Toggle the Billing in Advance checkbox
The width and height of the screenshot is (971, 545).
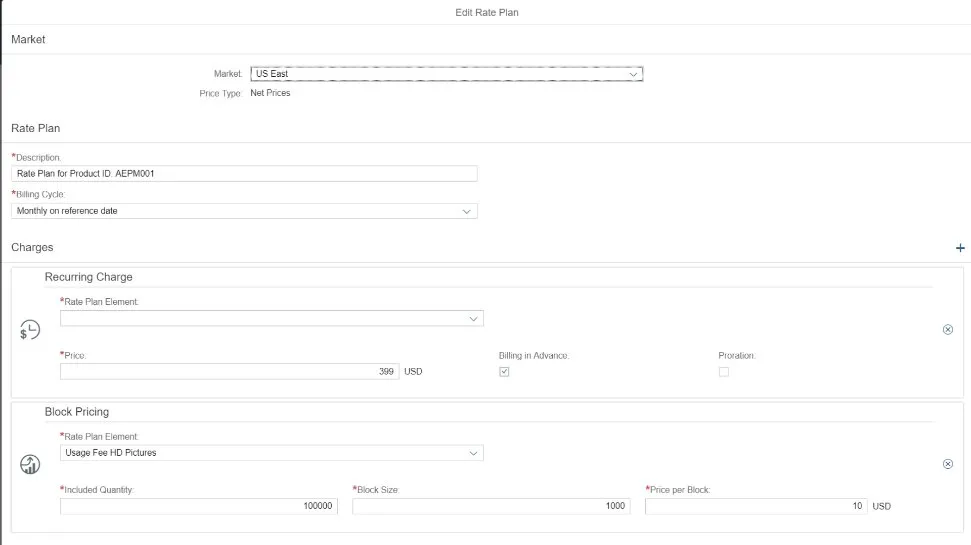[x=504, y=372]
